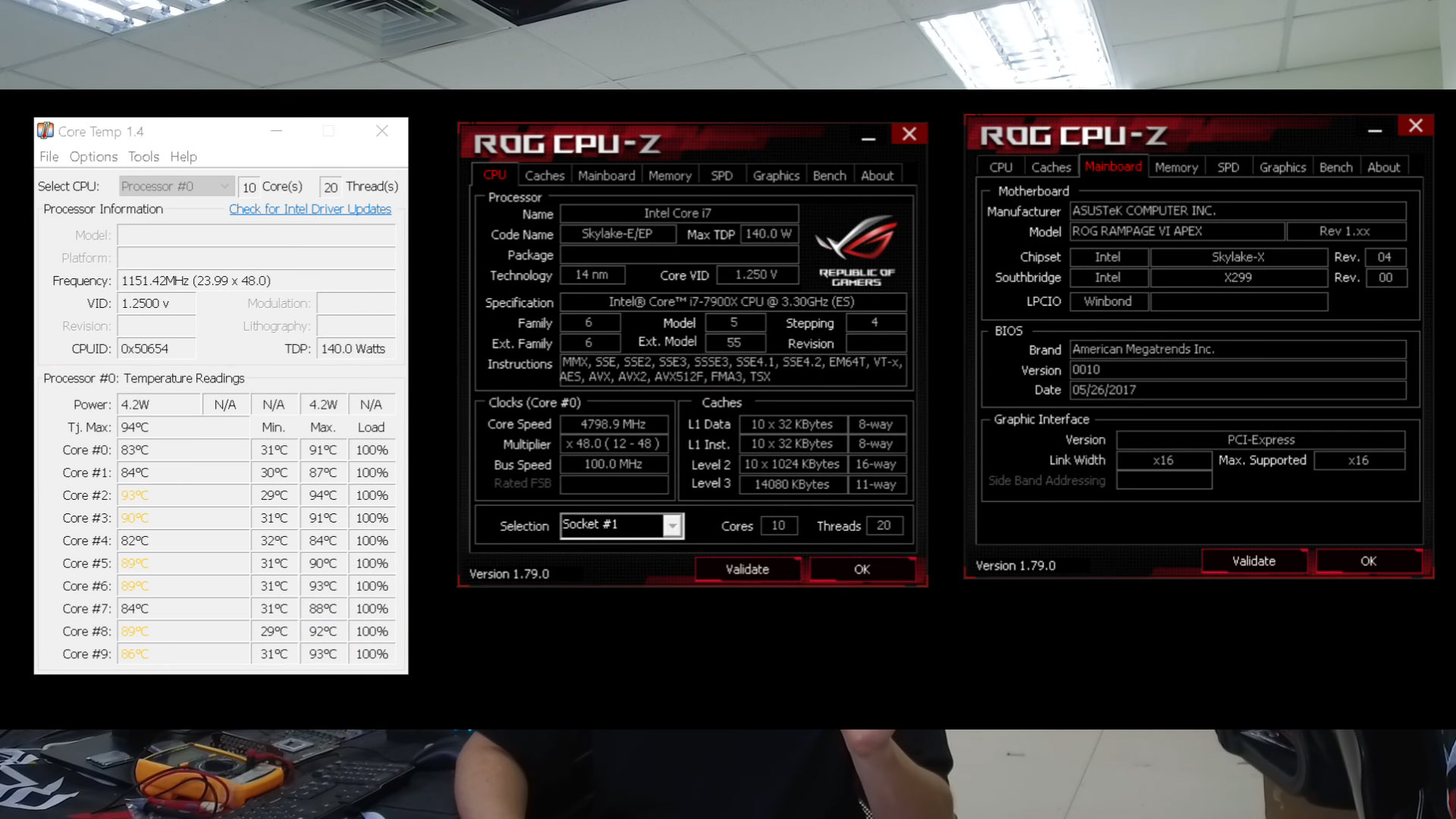The height and width of the screenshot is (819, 1456).
Task: Minimize the right ROG CPU-Z Mainboard window
Action: pyautogui.click(x=1375, y=130)
